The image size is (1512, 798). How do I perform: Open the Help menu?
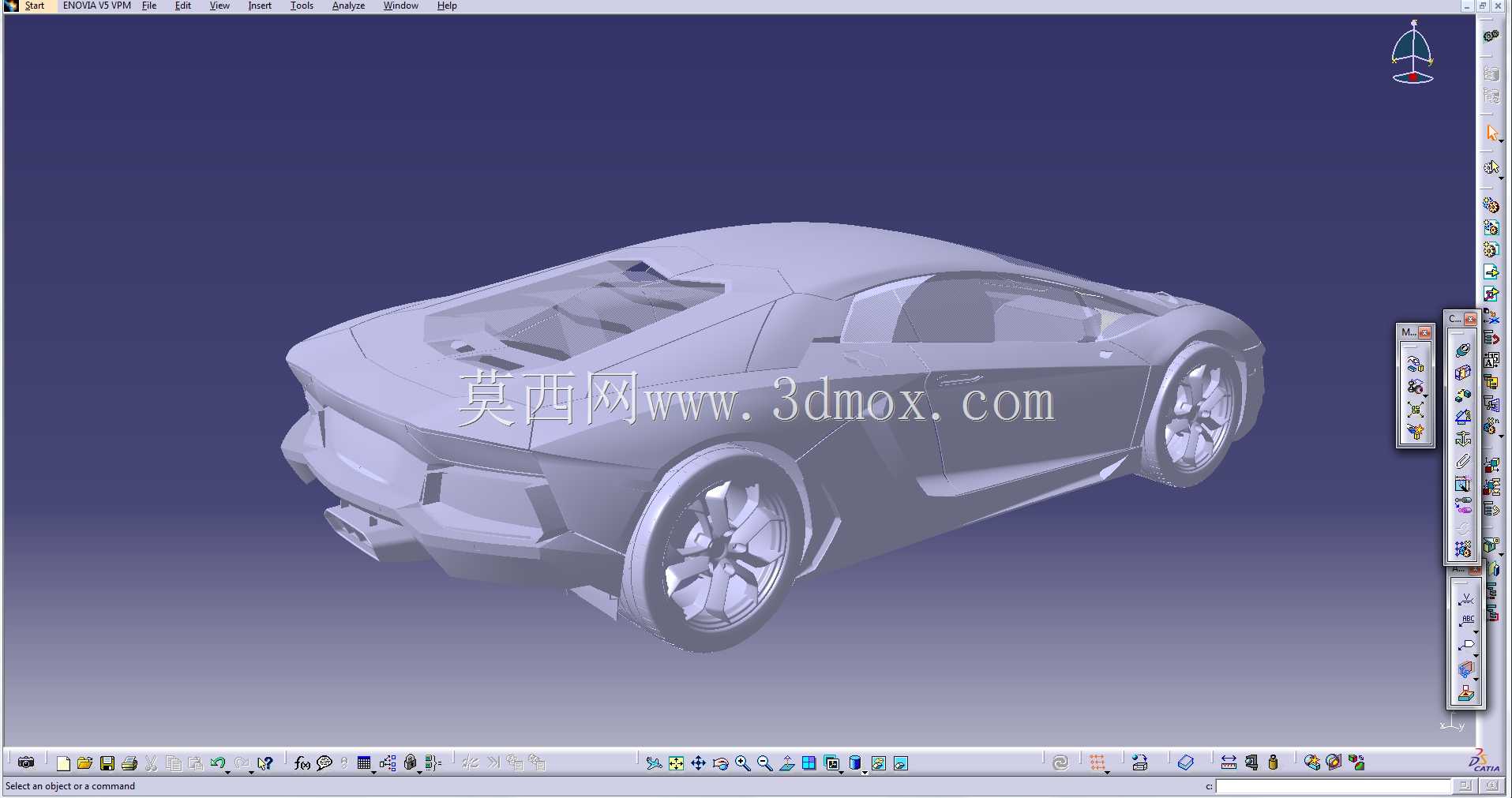coord(447,6)
